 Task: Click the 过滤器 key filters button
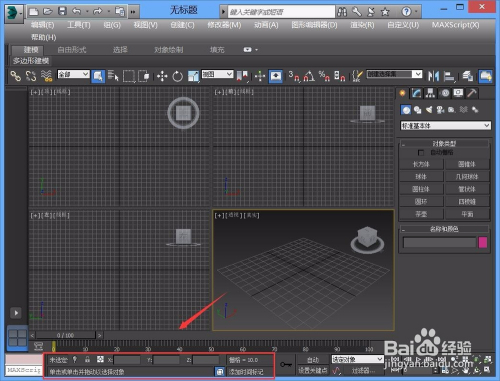click(x=363, y=370)
